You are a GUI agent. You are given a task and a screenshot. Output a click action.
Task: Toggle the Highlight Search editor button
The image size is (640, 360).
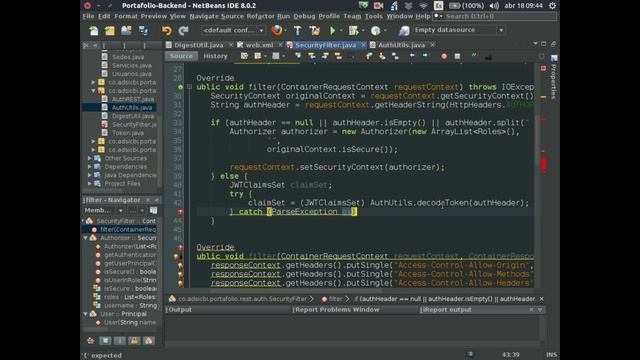click(338, 56)
